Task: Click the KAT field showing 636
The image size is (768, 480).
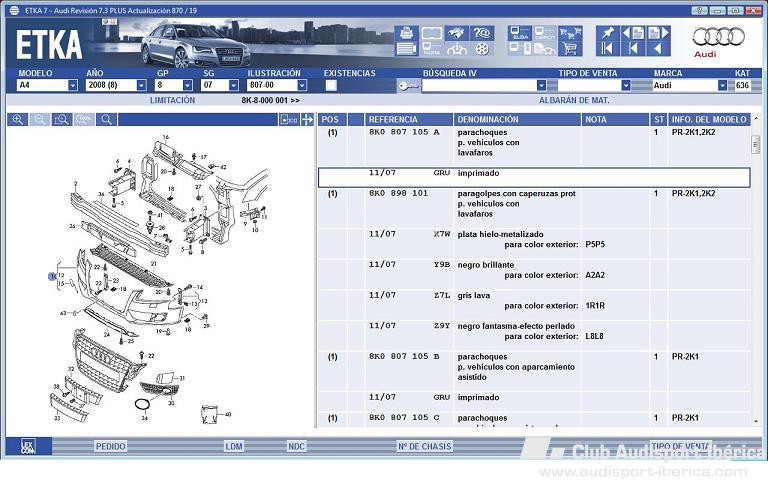Action: pyautogui.click(x=742, y=85)
